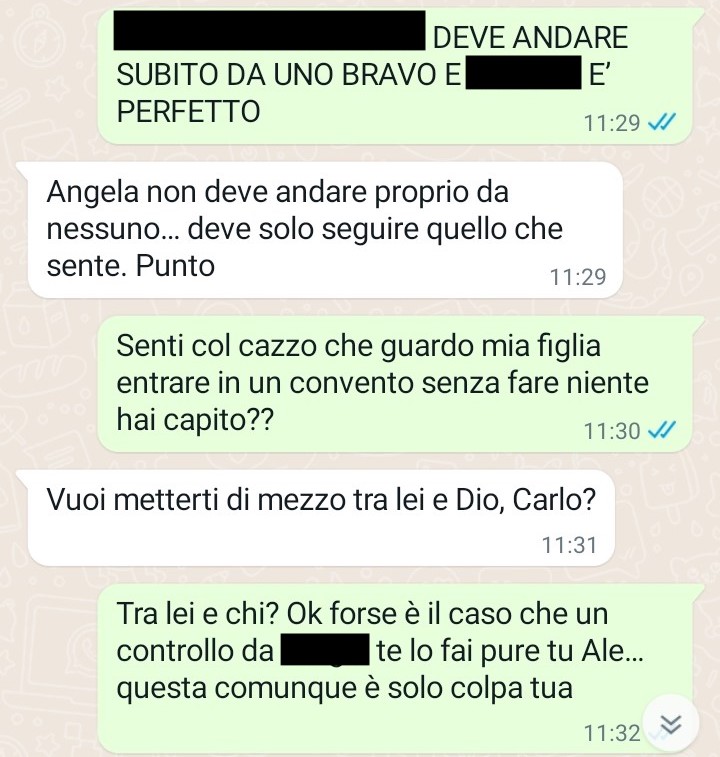720x757 pixels.
Task: Tap the black redacted bar at top
Action: pyautogui.click(x=269, y=30)
